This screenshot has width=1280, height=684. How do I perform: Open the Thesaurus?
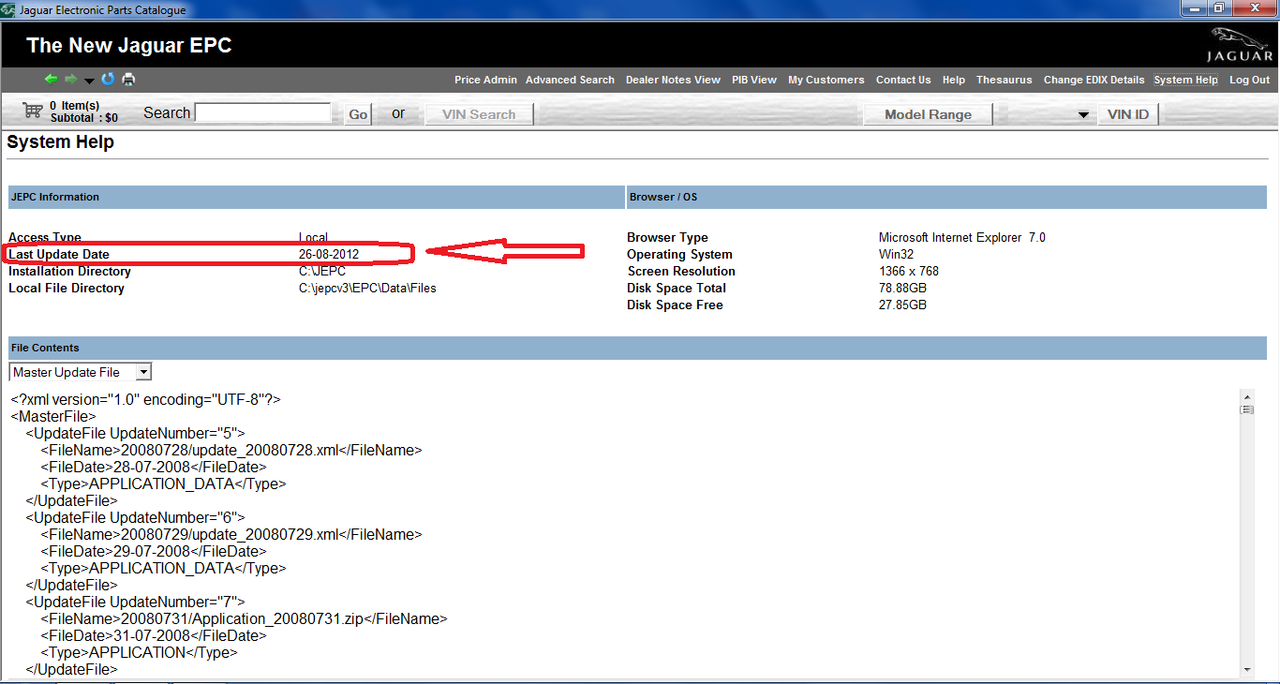click(1004, 80)
